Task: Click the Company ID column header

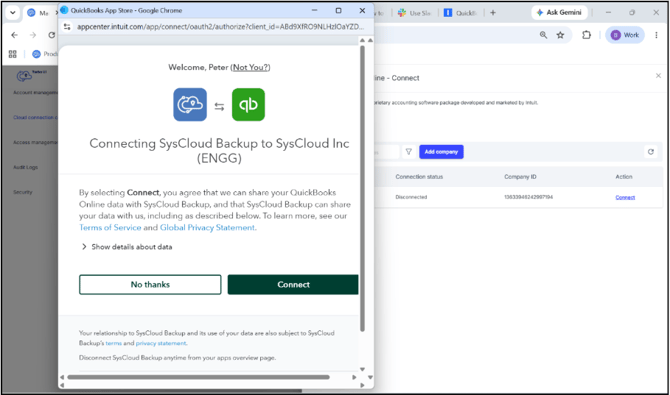Action: pyautogui.click(x=520, y=177)
